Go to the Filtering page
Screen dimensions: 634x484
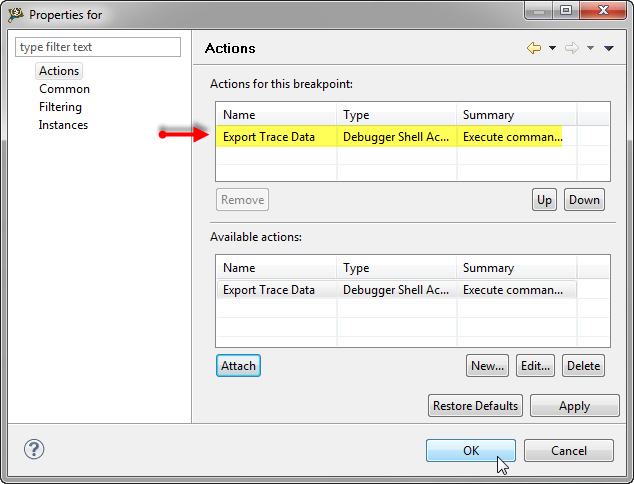(60, 107)
